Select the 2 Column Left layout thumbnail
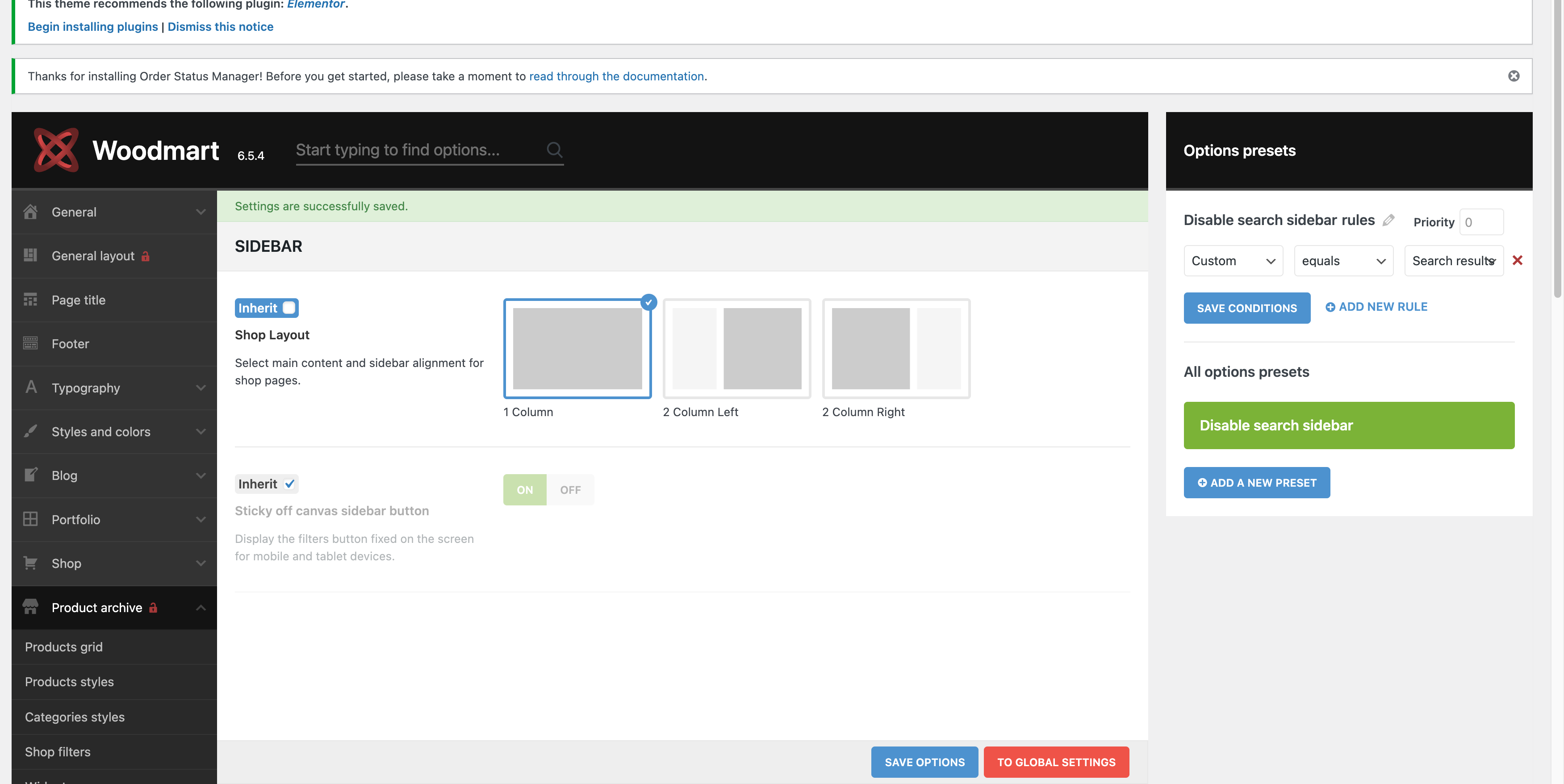This screenshot has height=784, width=1564. (736, 348)
